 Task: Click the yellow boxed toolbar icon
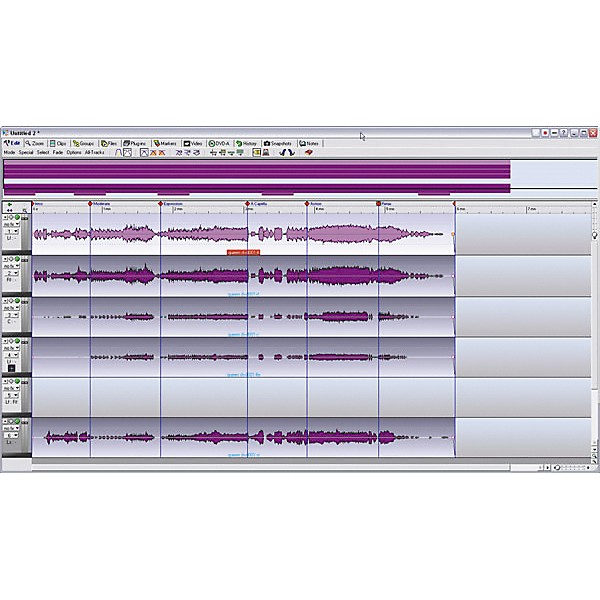click(x=256, y=153)
